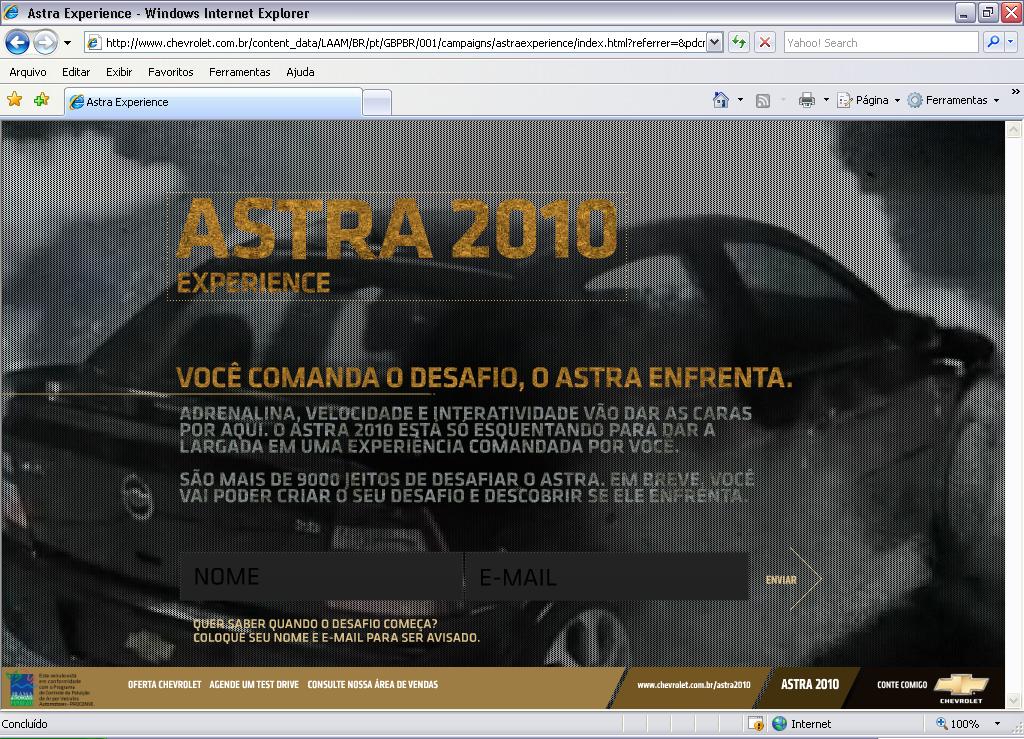Click the Chevrolet bowtie logo
This screenshot has height=739, width=1024.
(961, 688)
